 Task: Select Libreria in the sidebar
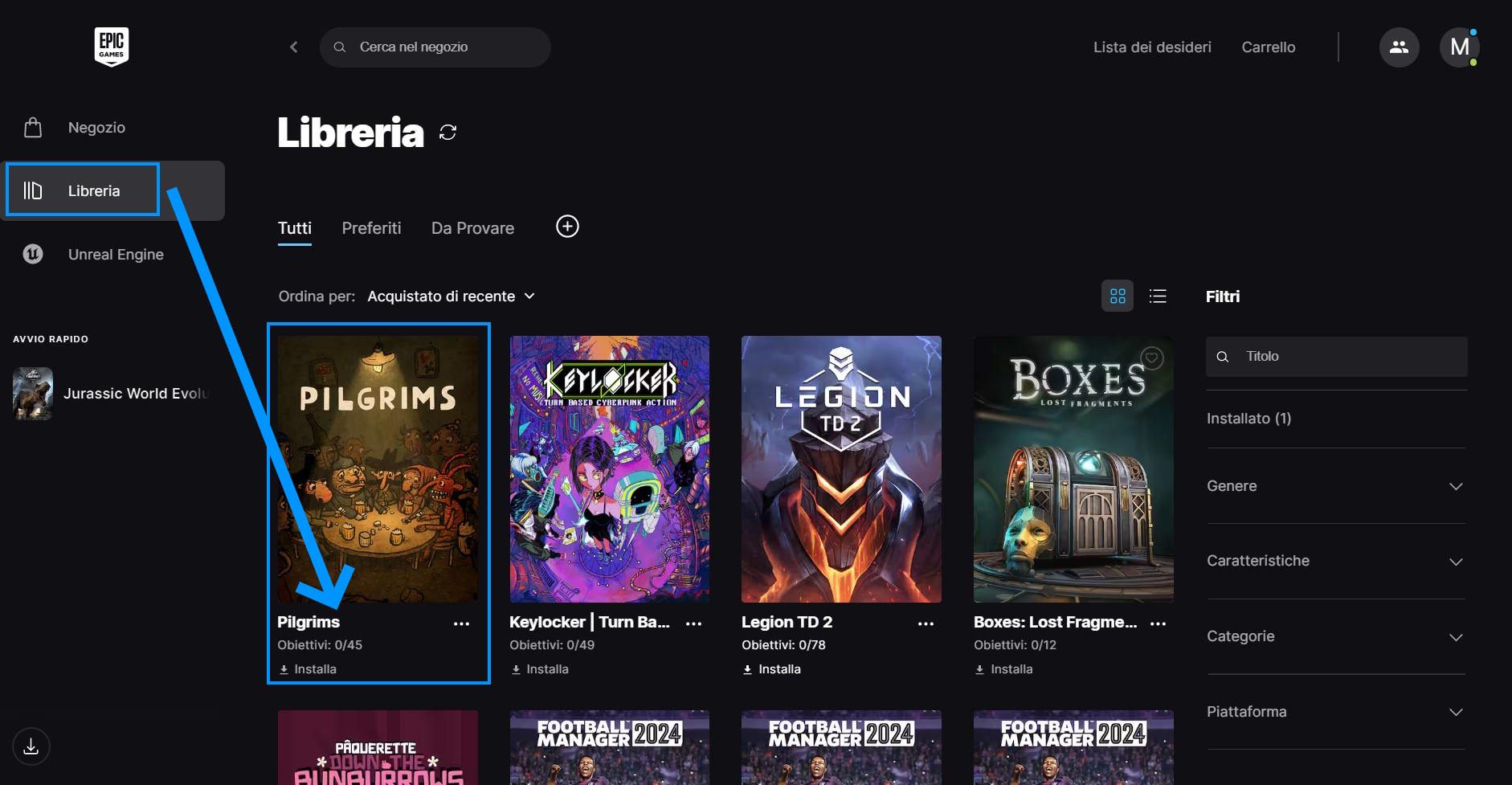tap(112, 190)
